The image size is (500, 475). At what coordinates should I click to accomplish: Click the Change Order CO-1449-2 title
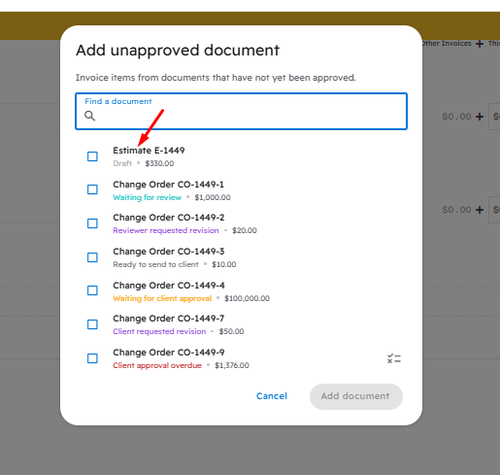click(x=169, y=217)
